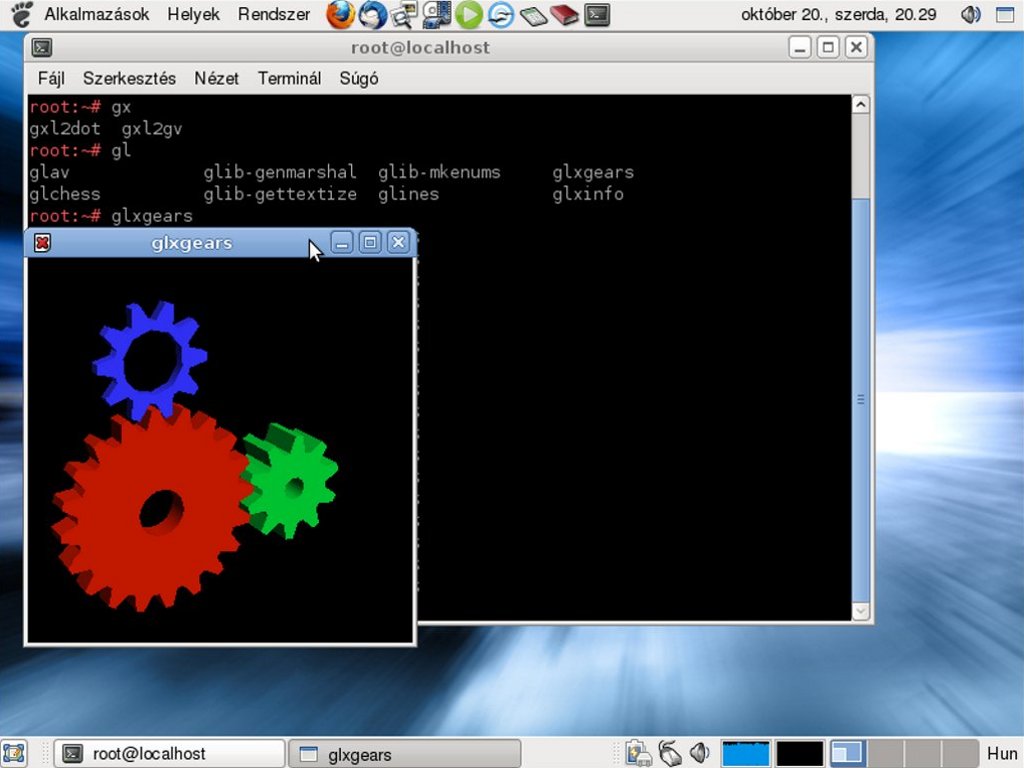Click the Hun keyboard layout indicator

point(1002,754)
